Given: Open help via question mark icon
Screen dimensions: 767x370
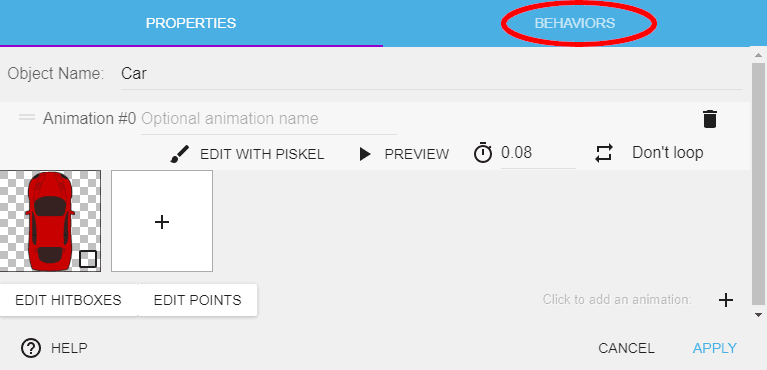Looking at the screenshot, I should (31, 348).
